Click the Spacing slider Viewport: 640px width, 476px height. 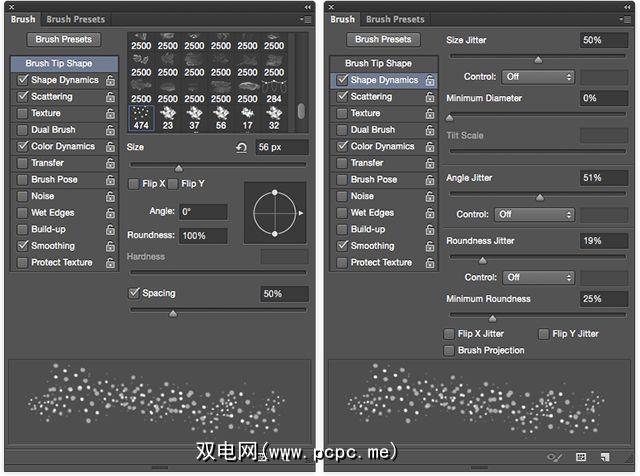click(218, 310)
